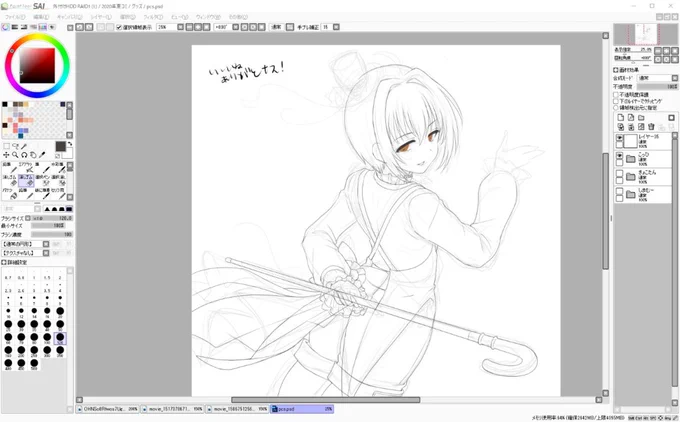Choose the エアブラシ airbrush tool
The height and width of the screenshot is (422, 680).
(26, 167)
